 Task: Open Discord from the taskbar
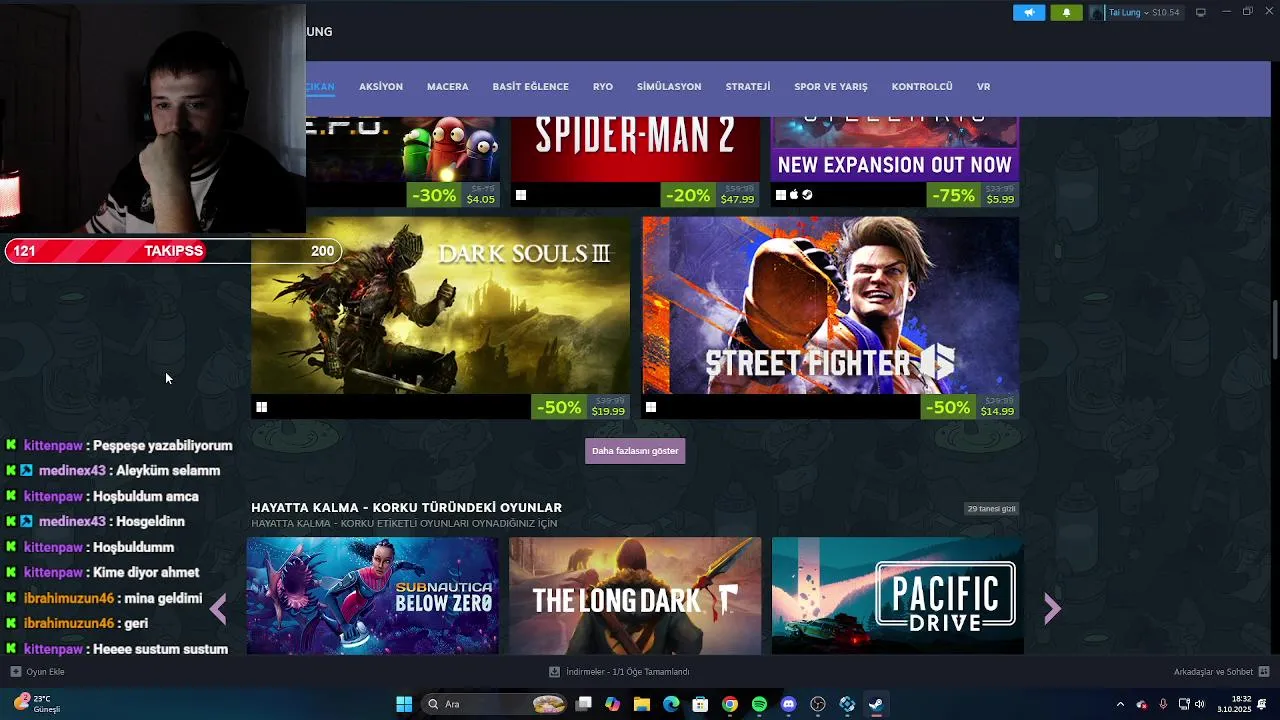(788, 704)
